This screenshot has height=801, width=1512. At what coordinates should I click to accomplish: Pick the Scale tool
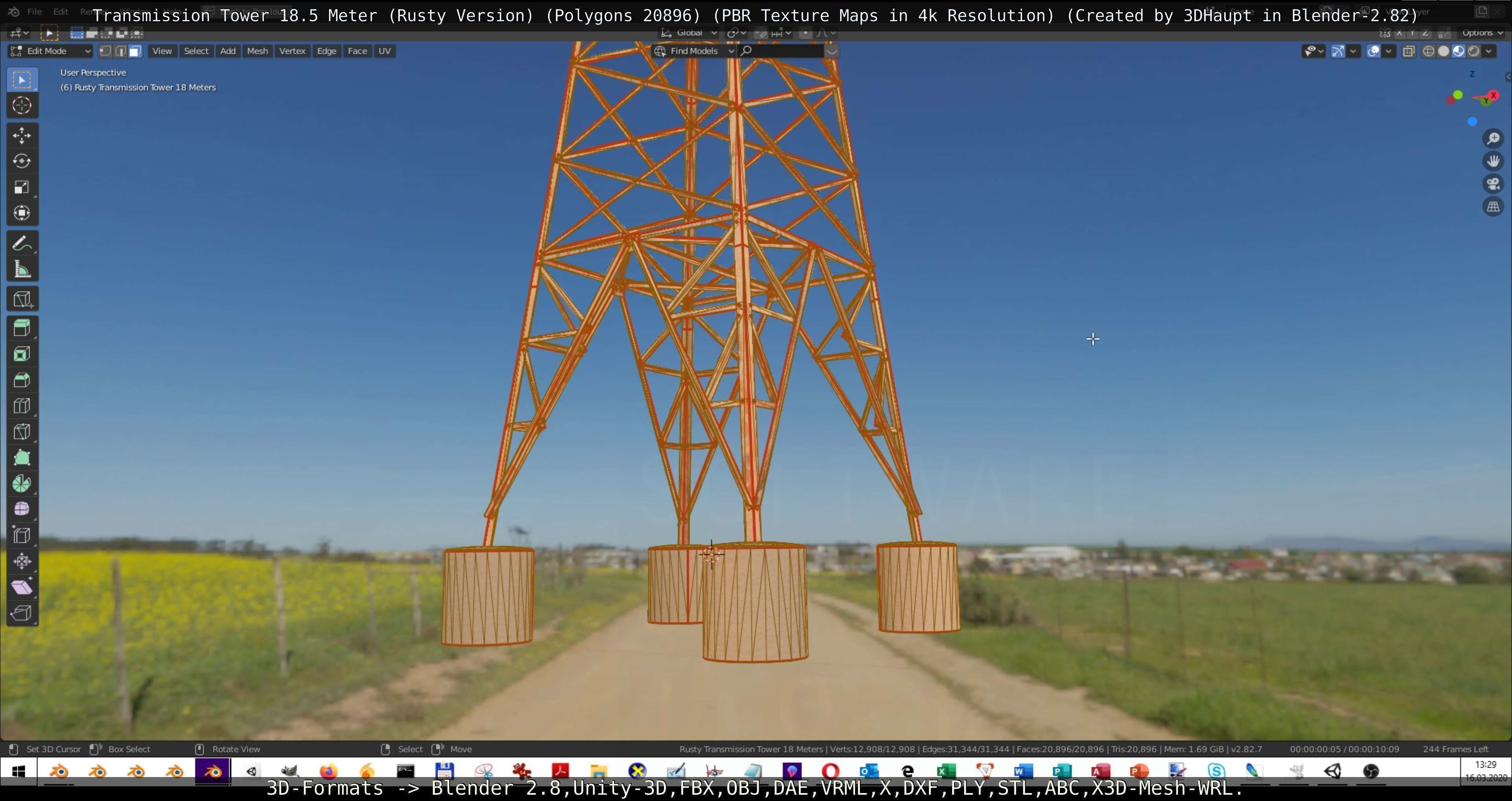(22, 187)
